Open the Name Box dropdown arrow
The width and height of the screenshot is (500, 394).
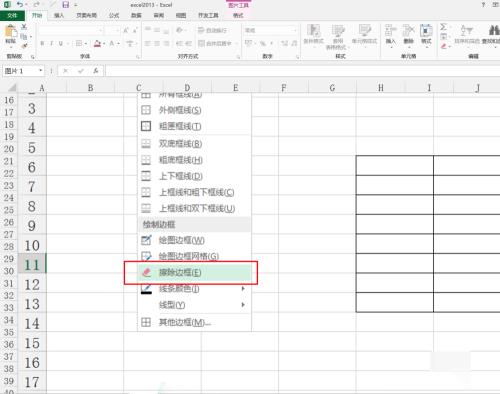[41, 71]
